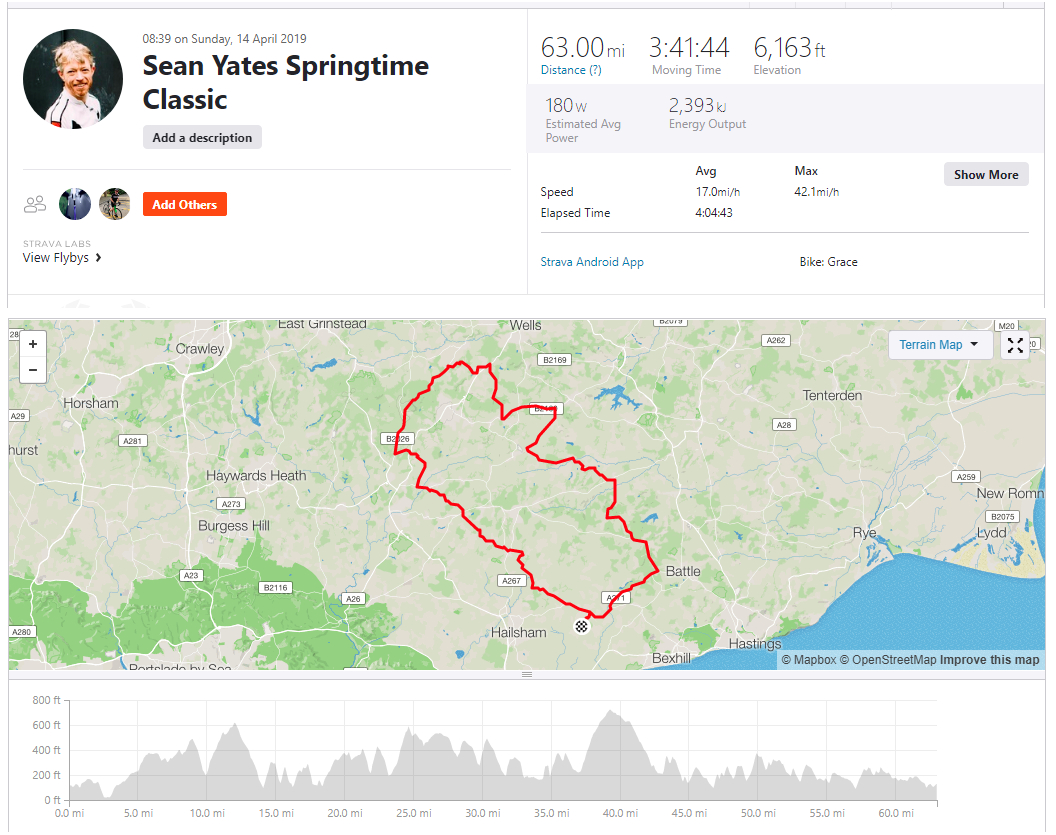
Task: Open second tagged athlete avatar
Action: tap(114, 204)
